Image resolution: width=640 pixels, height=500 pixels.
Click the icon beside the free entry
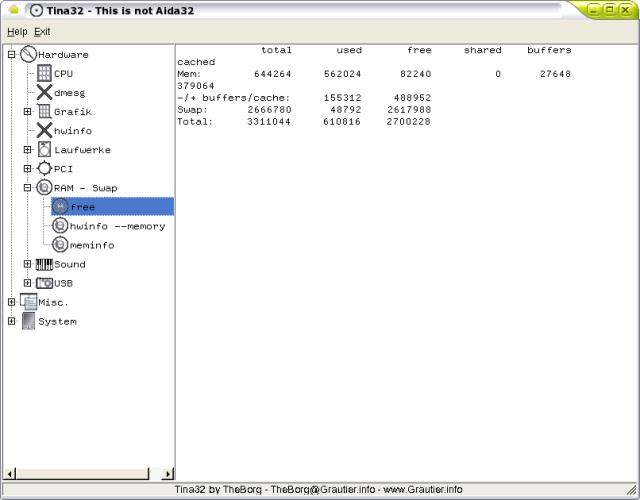(60, 207)
